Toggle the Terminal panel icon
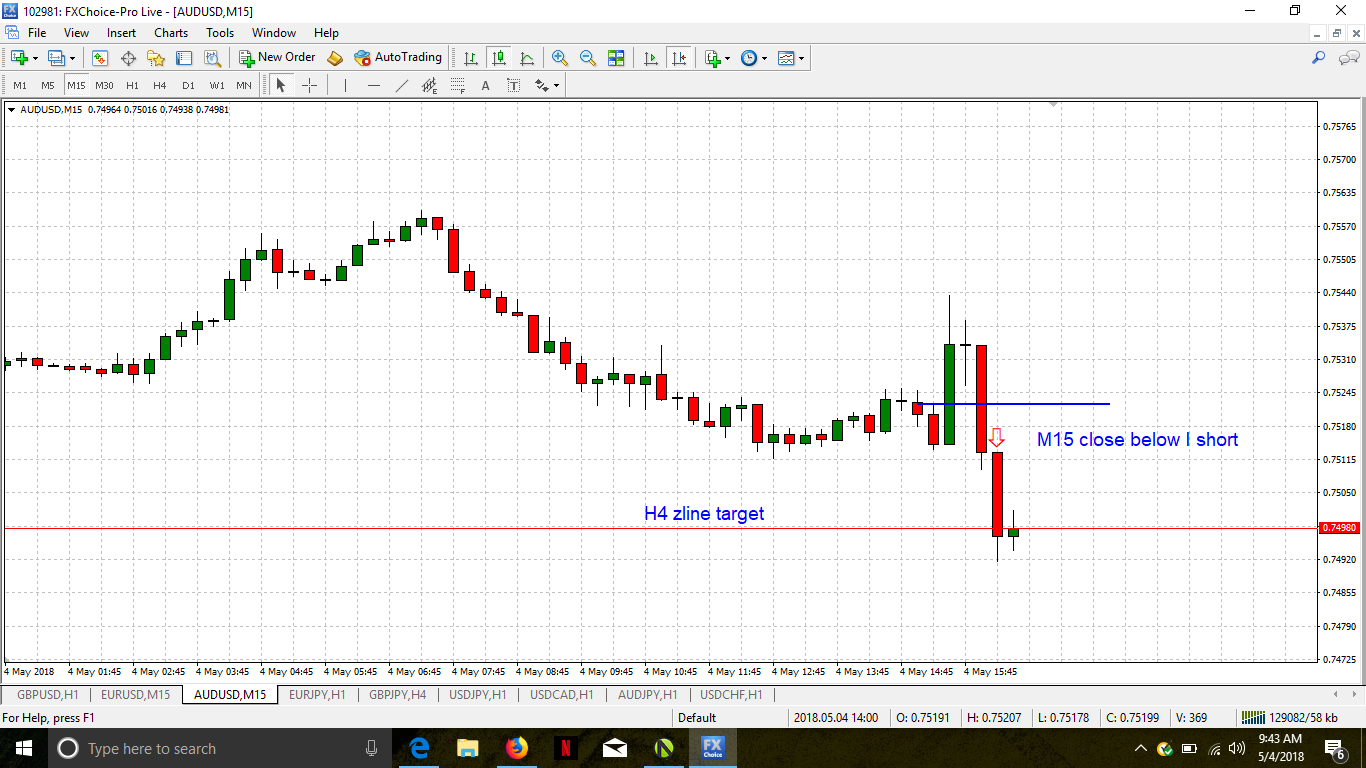 [184, 58]
